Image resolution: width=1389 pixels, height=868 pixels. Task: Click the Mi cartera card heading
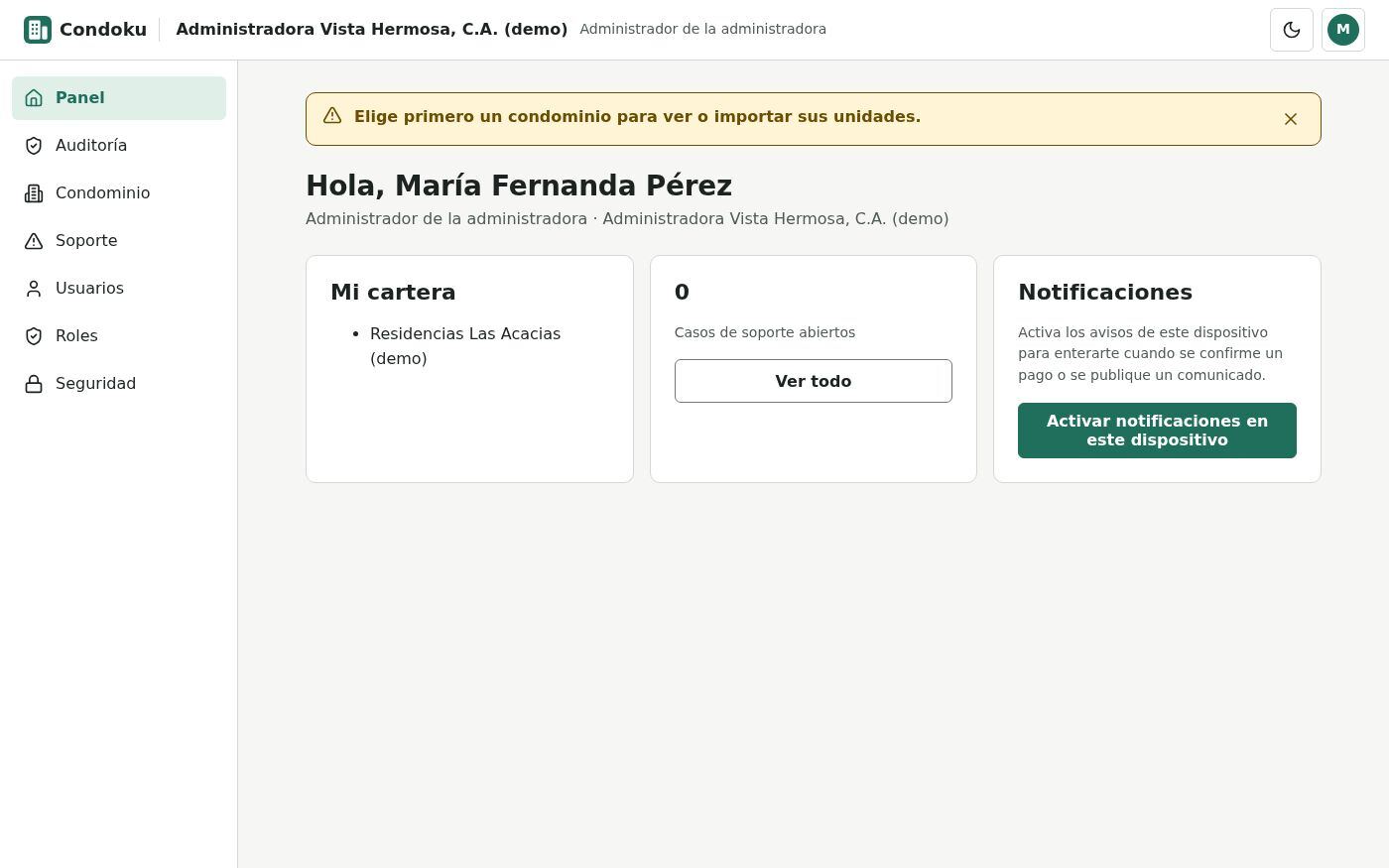pos(393,293)
